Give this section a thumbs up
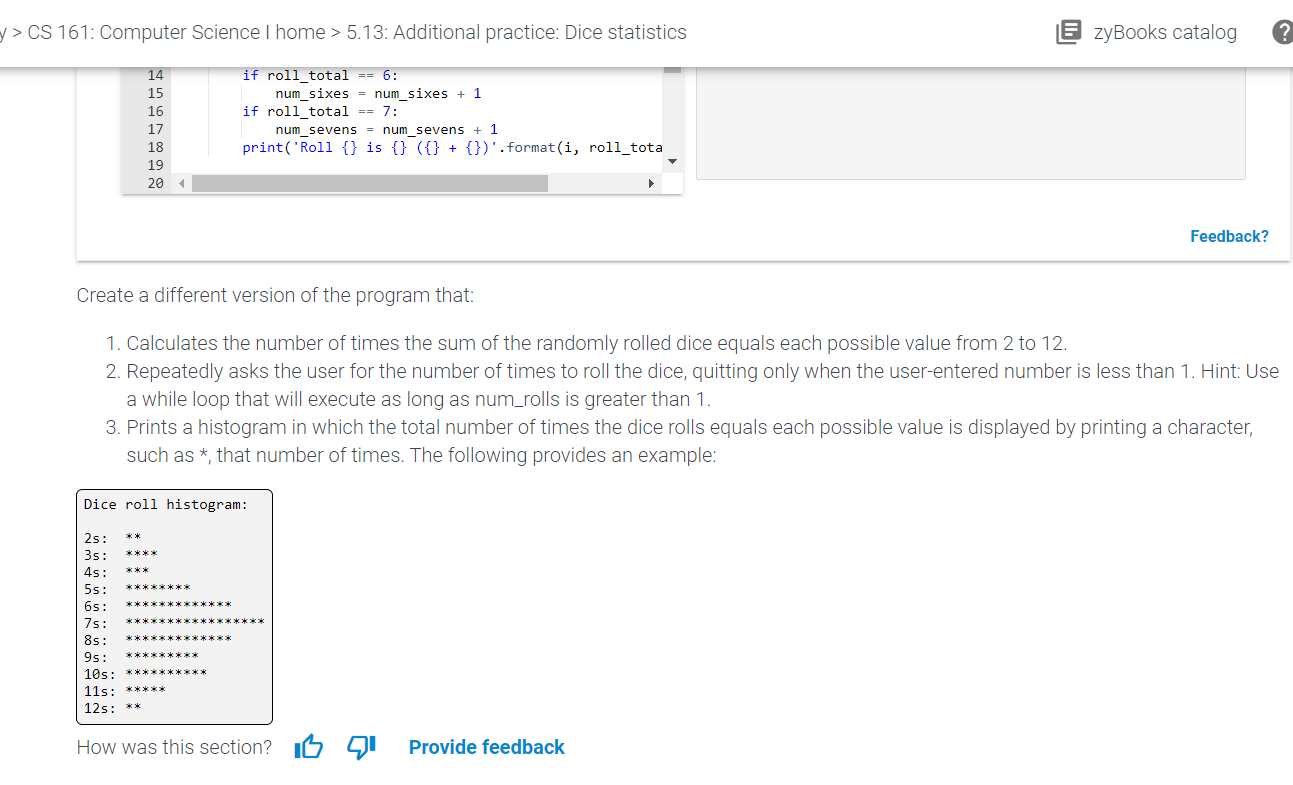This screenshot has height=785, width=1293. tap(309, 746)
